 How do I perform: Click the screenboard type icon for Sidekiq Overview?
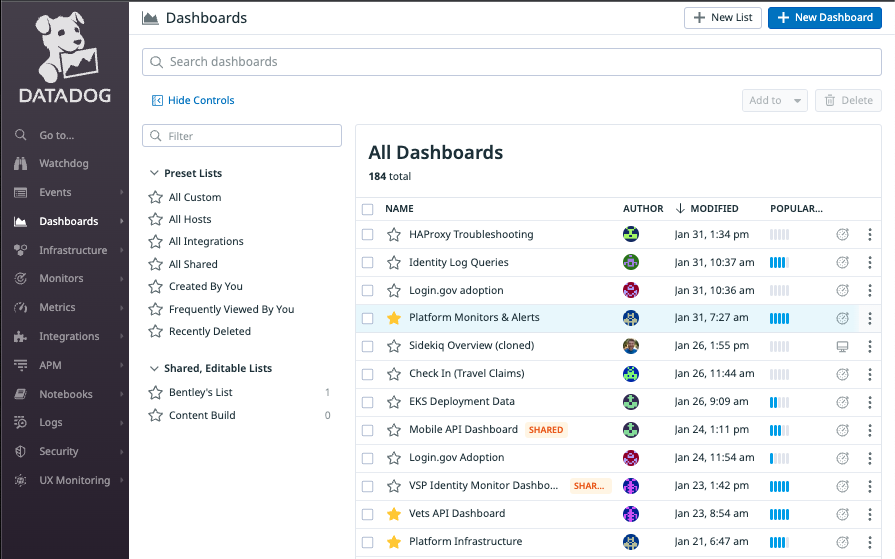842,346
